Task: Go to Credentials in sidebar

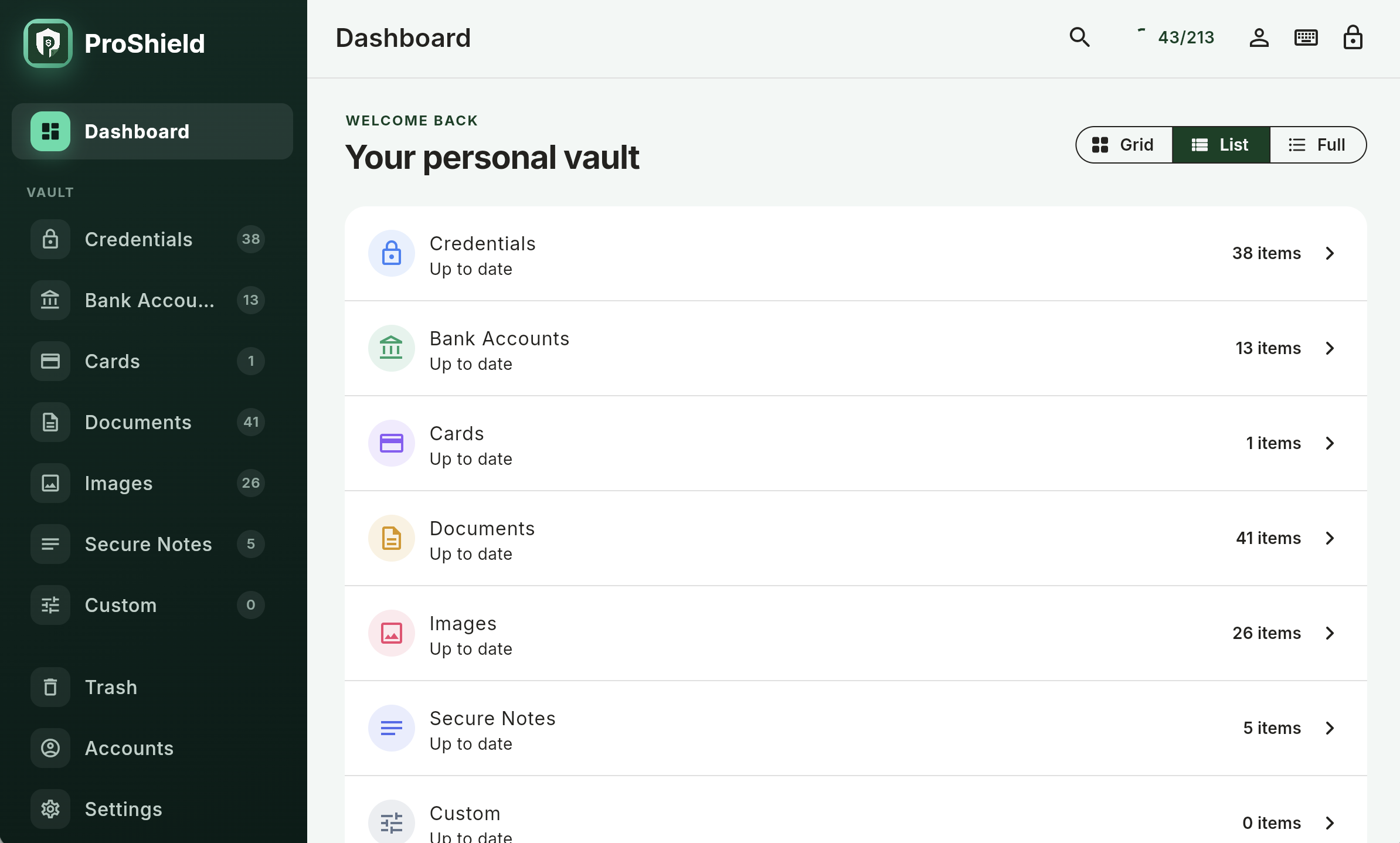Action: click(x=152, y=239)
